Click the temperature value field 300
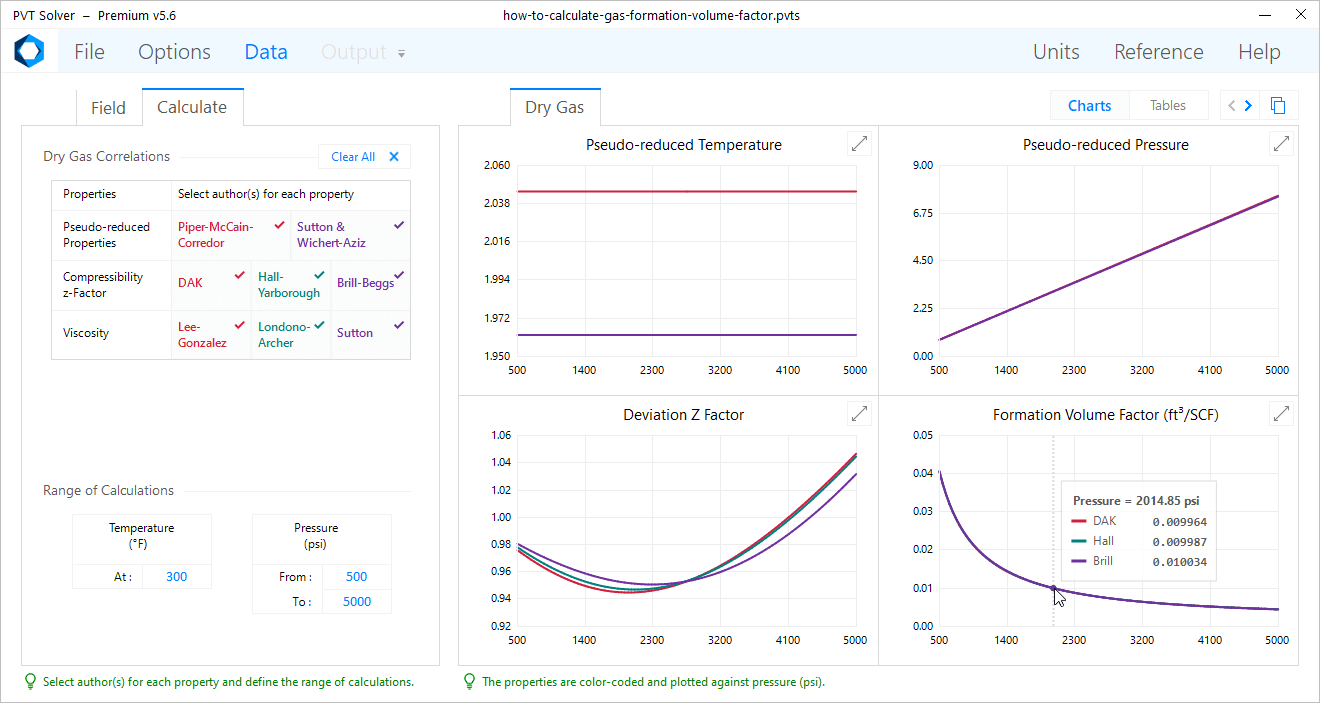This screenshot has height=703, width=1320. tap(176, 577)
